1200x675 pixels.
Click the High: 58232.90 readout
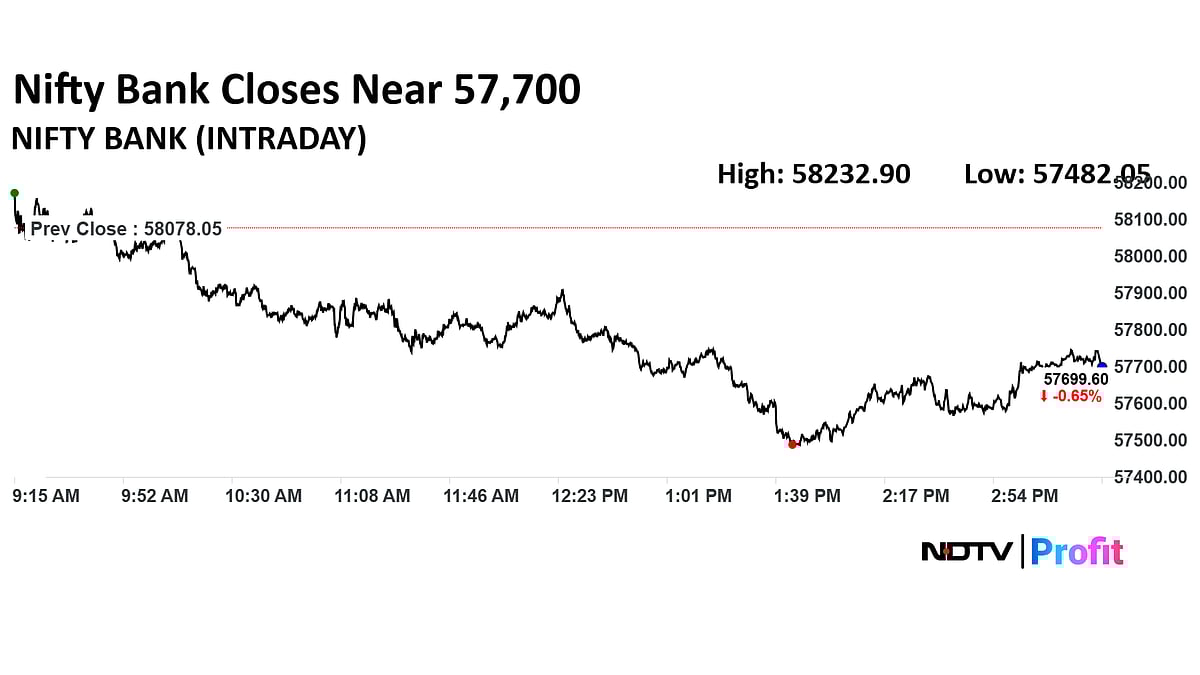pyautogui.click(x=813, y=174)
